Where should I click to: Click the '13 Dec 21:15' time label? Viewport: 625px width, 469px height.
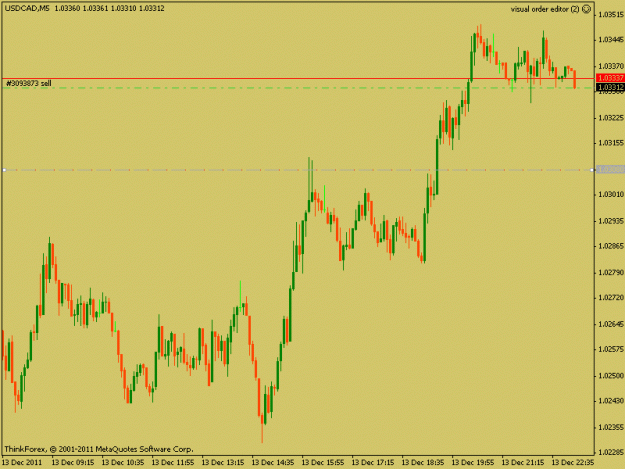(x=523, y=462)
